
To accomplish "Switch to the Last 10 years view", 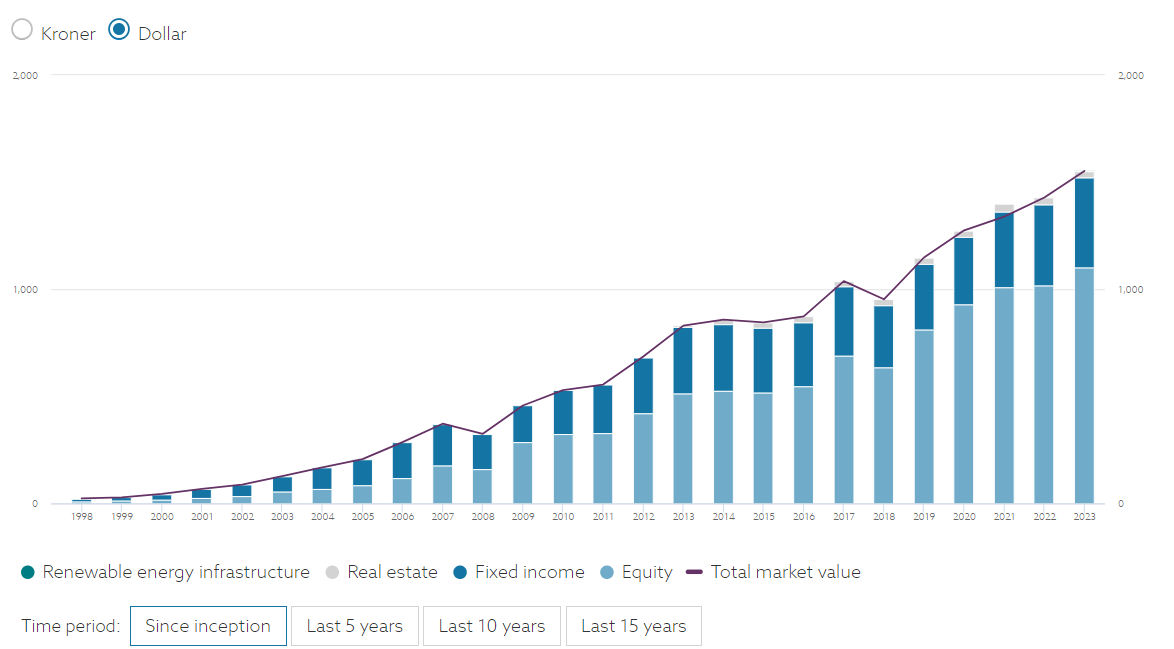I will 491,625.
